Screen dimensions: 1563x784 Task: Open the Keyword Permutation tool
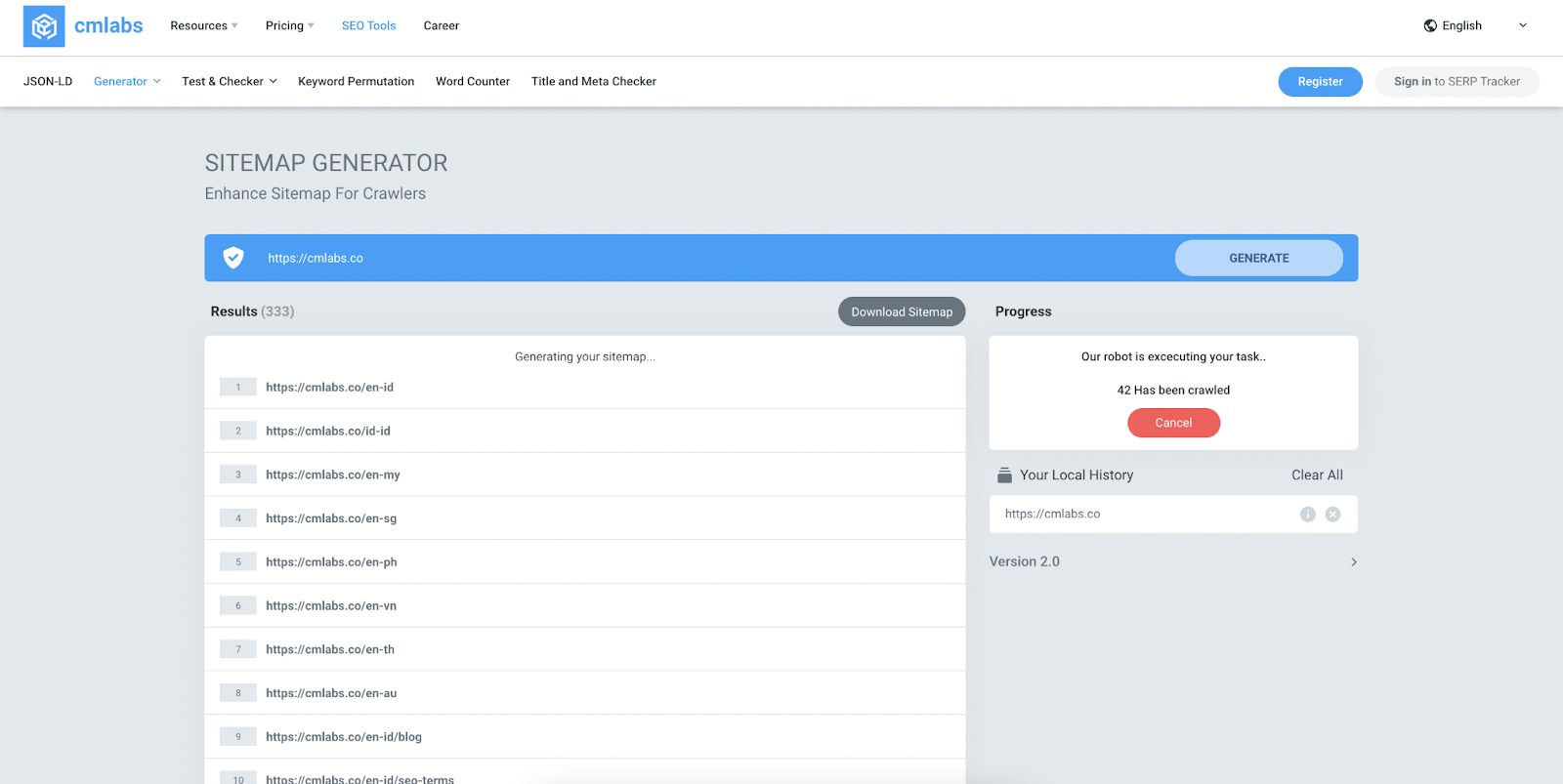(x=357, y=82)
